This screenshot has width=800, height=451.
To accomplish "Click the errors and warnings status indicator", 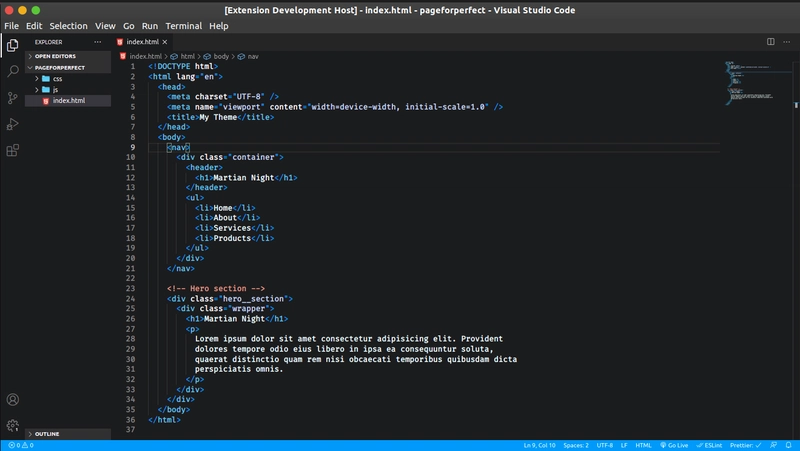I will (x=21, y=445).
